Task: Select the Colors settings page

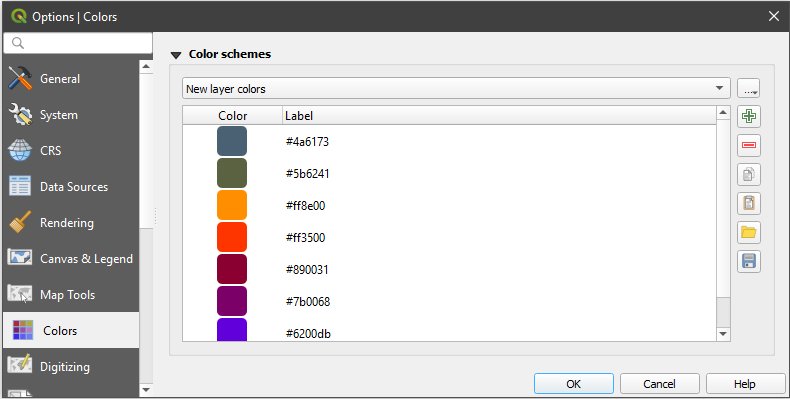Action: click(71, 330)
